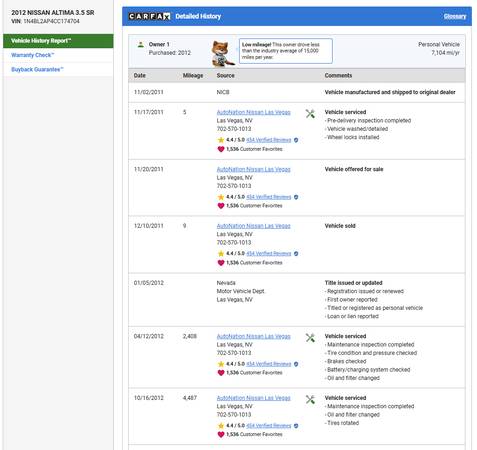
Task: Click the 4,487 mileage value
Action: (190, 398)
